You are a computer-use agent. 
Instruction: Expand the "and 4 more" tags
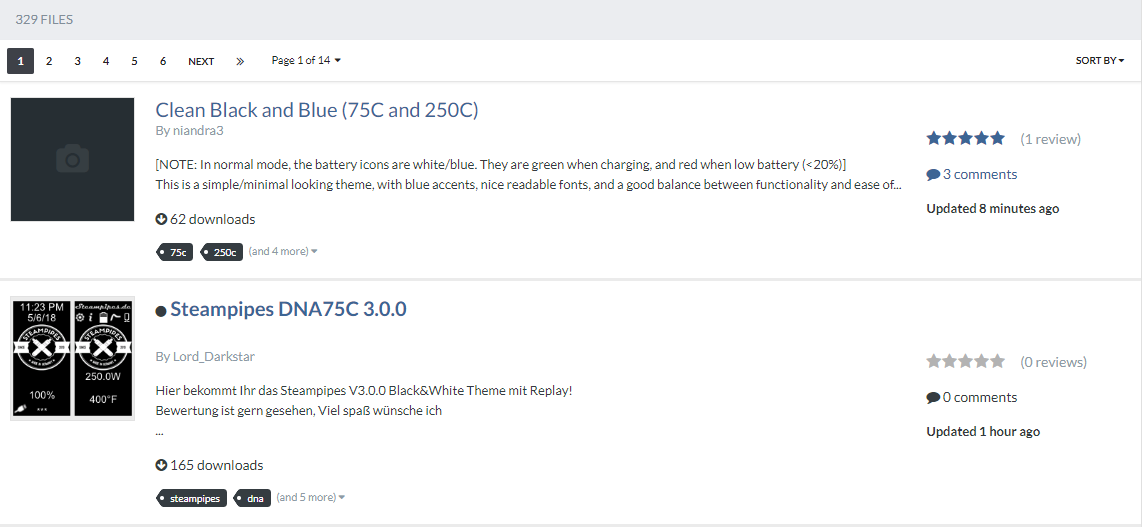283,252
